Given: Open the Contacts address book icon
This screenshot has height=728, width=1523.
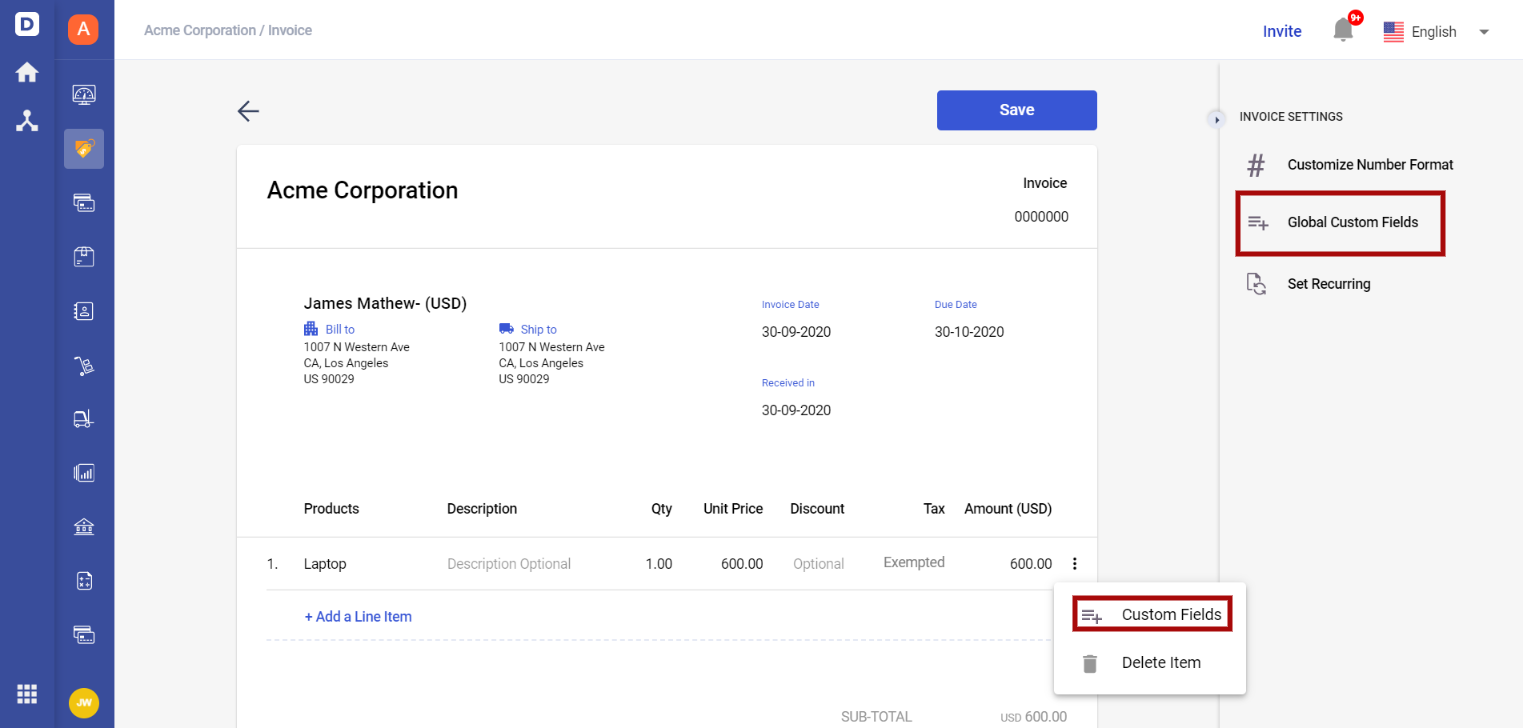Looking at the screenshot, I should (84, 311).
